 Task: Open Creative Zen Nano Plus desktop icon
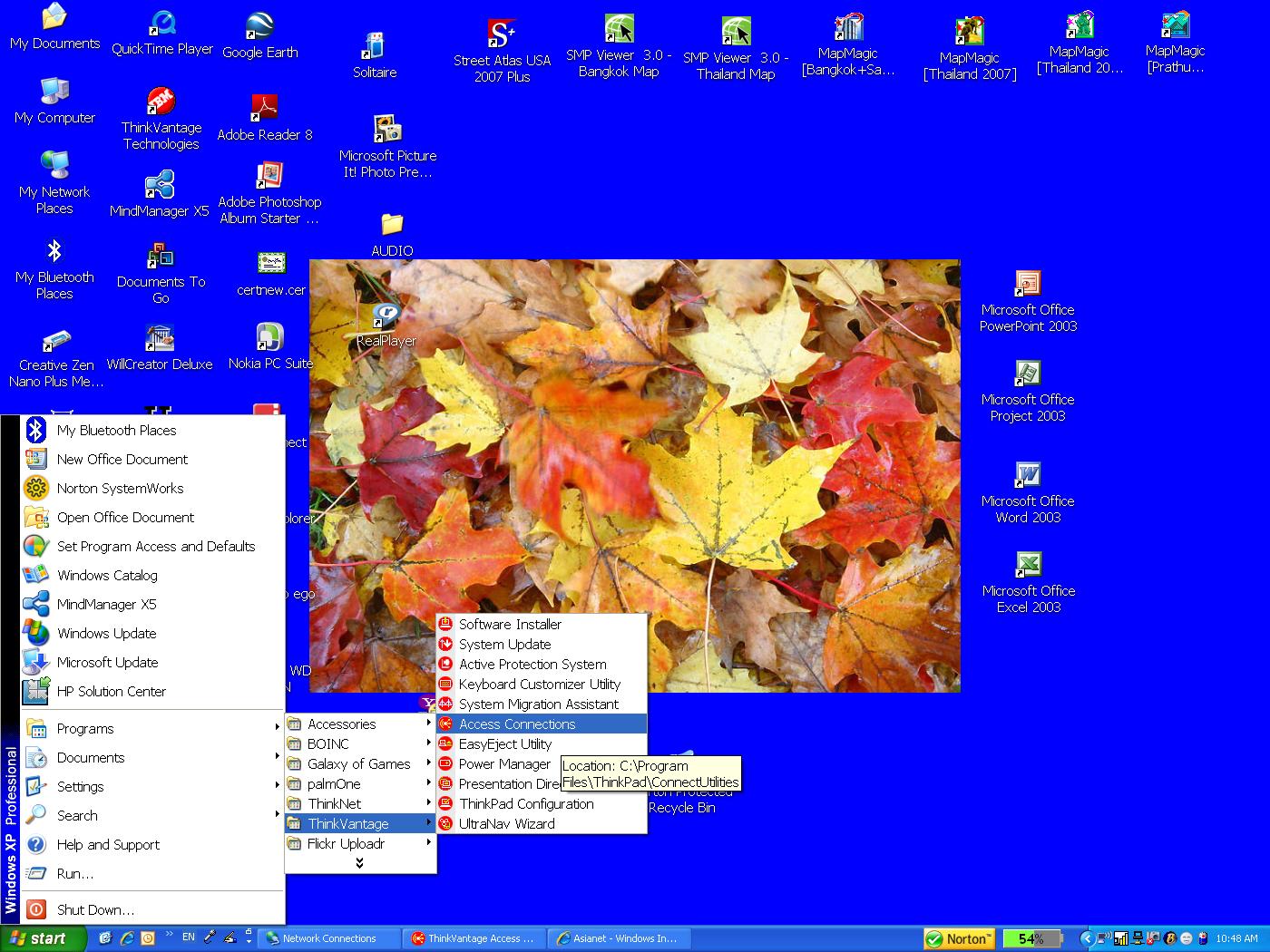[56, 358]
